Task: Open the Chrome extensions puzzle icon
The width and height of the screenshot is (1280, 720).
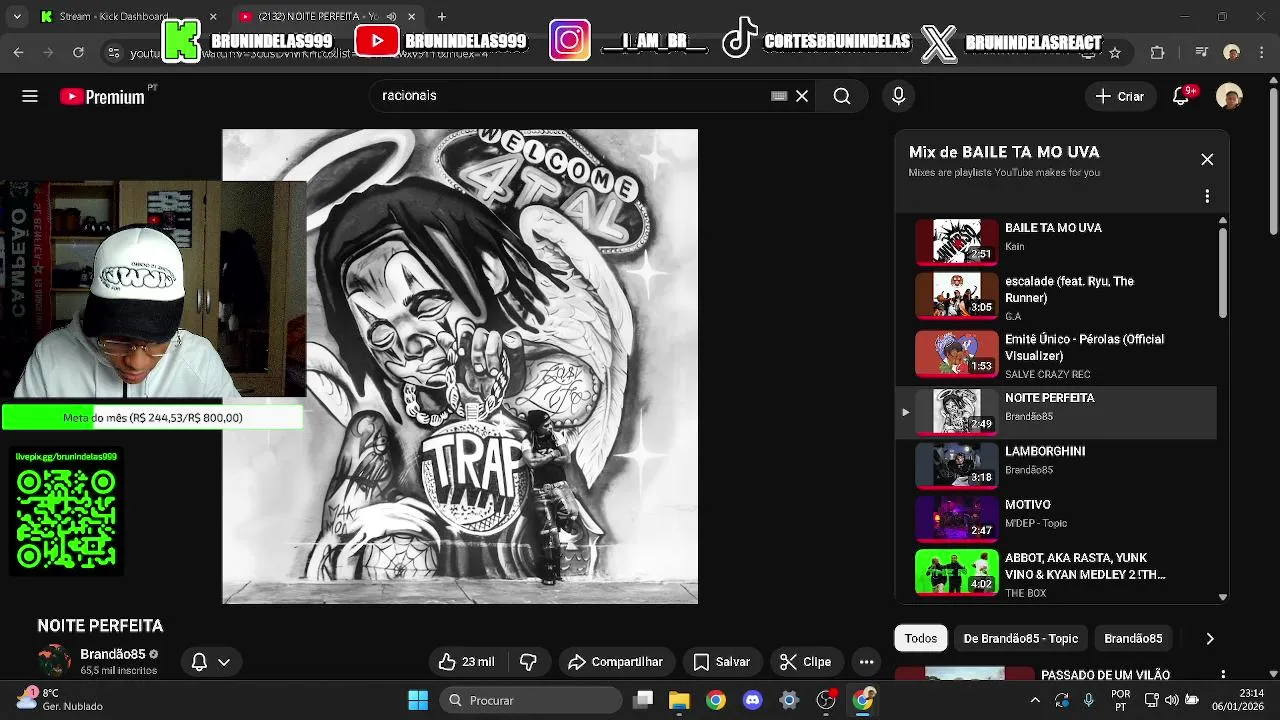Action: 1158,53
